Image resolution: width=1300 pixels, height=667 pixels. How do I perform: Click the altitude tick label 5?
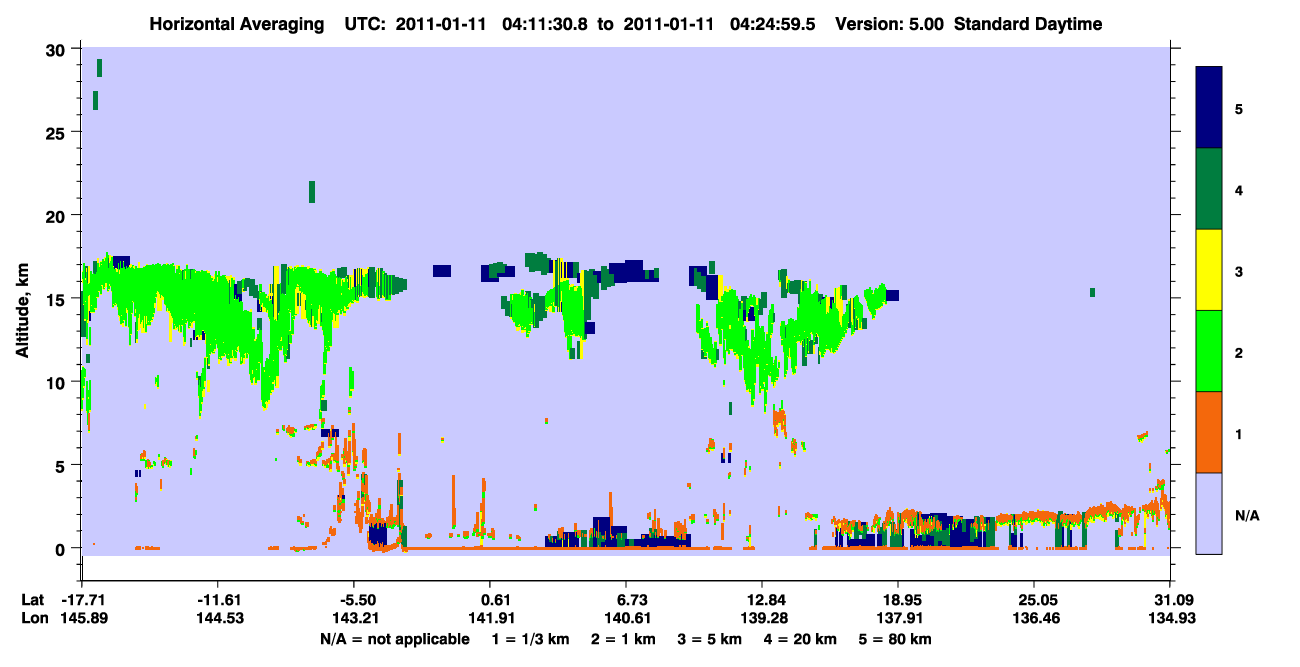62,465
